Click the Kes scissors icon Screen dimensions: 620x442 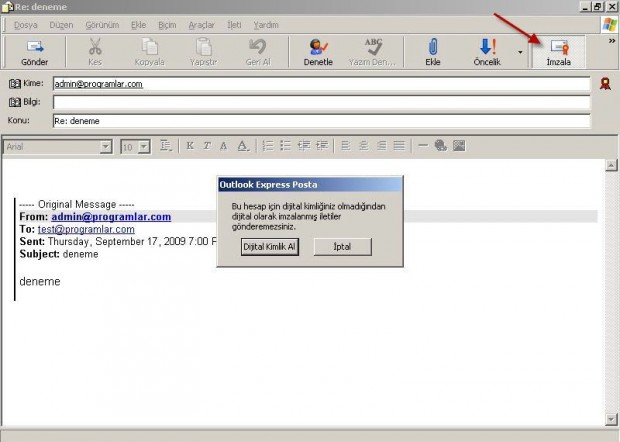95,47
